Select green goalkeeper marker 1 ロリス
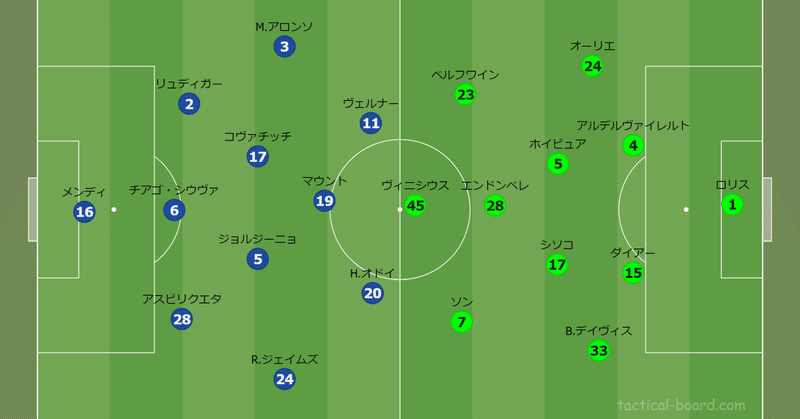 click(x=732, y=205)
